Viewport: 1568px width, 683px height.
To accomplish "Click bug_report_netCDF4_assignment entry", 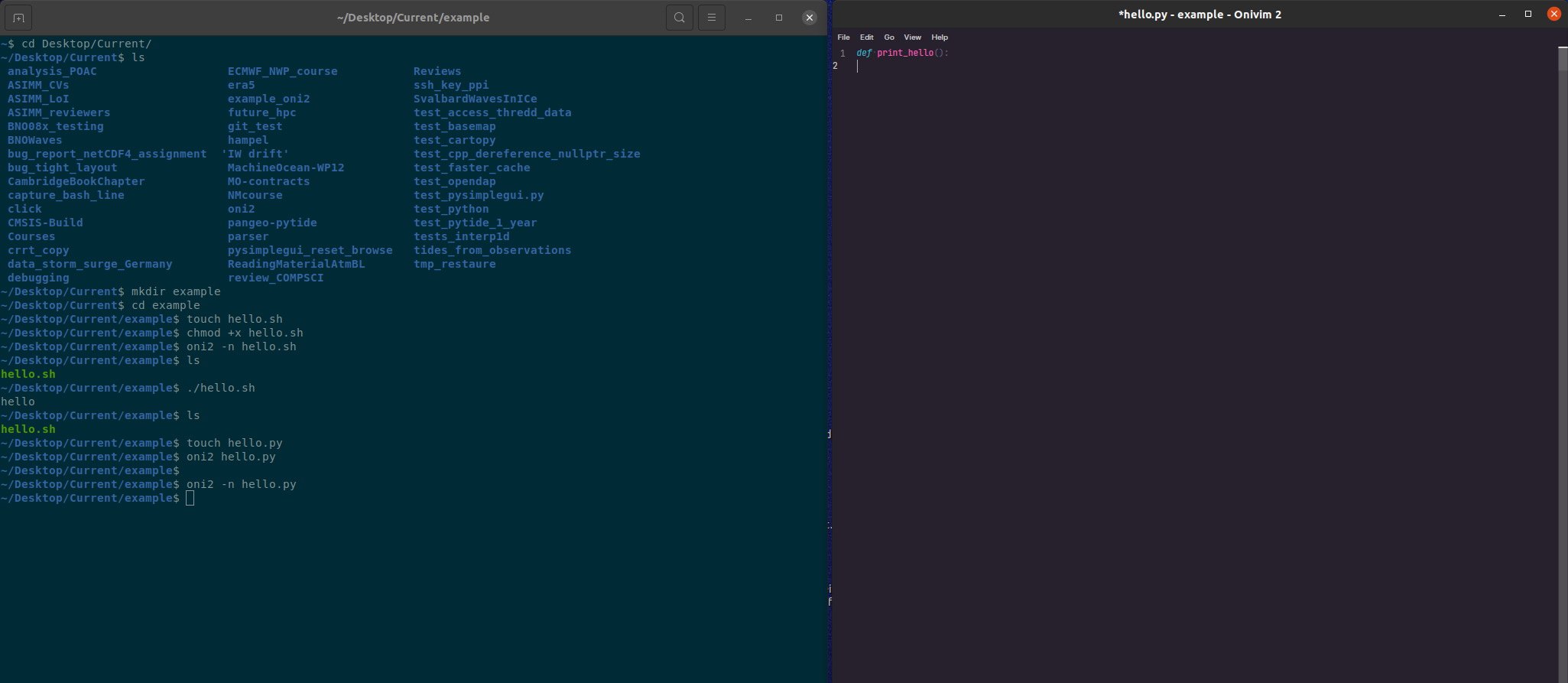I will pos(107,154).
